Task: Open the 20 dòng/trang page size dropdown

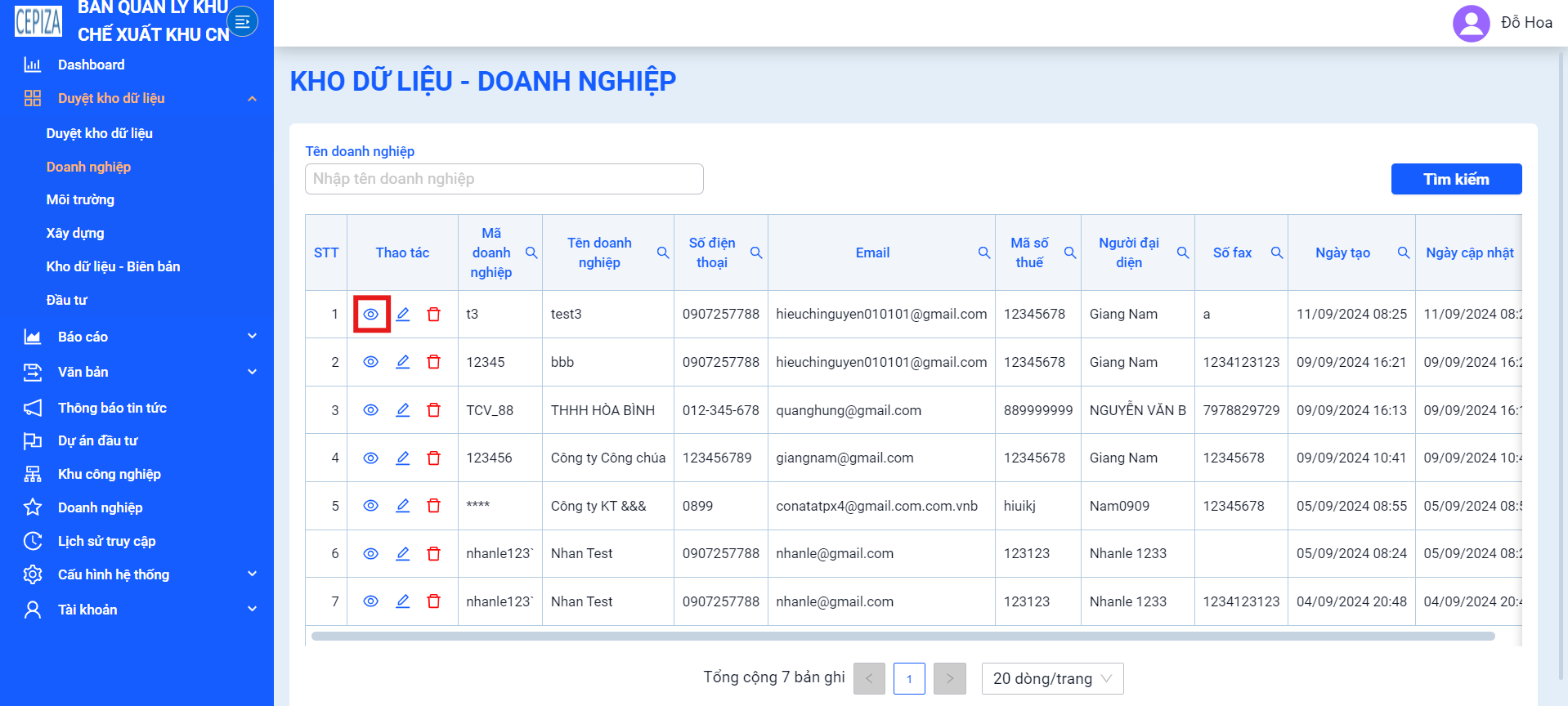Action: pos(1052,678)
